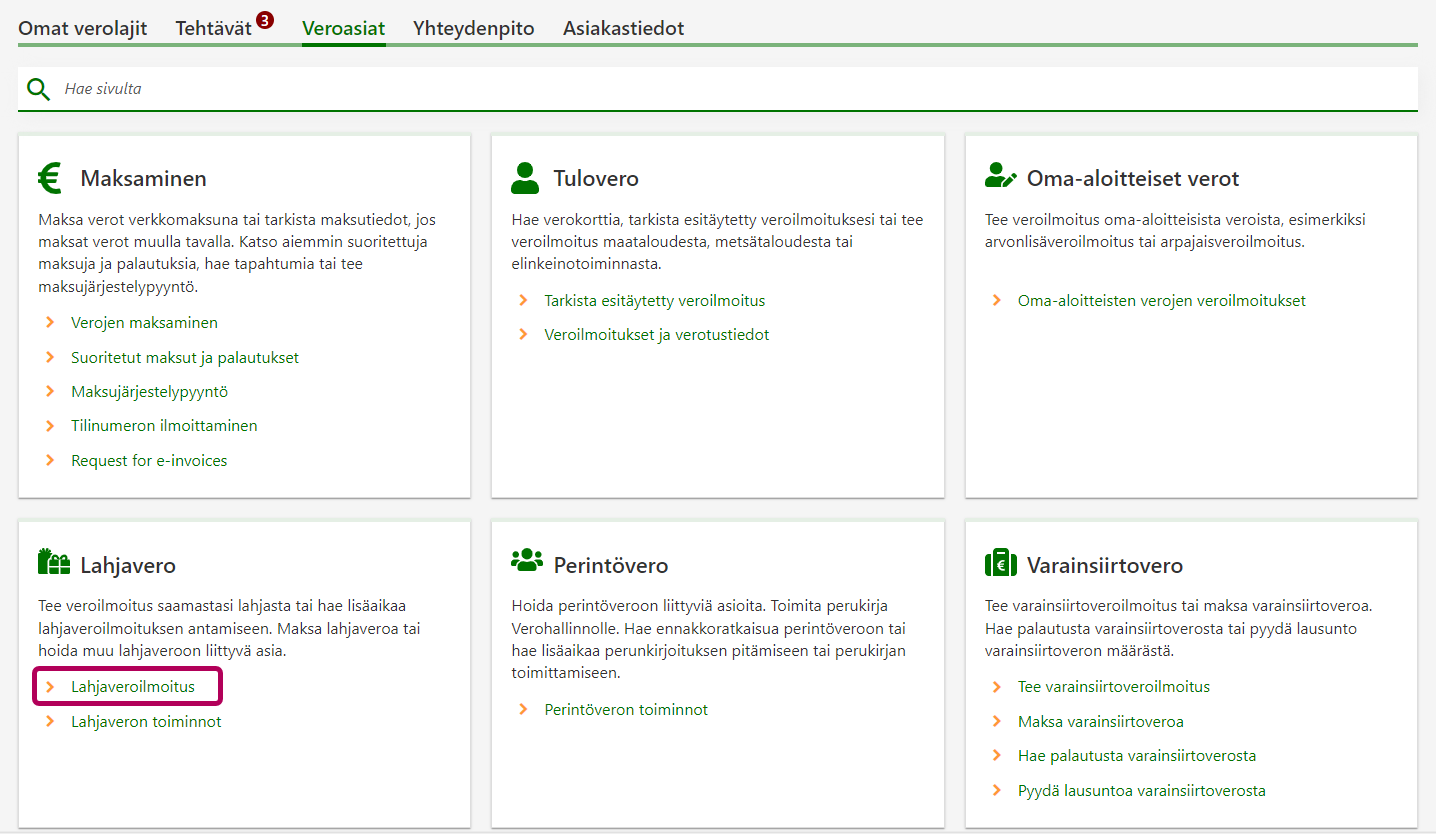Switch to the Yhteydenpito tab
The image size is (1436, 834).
pos(473,28)
